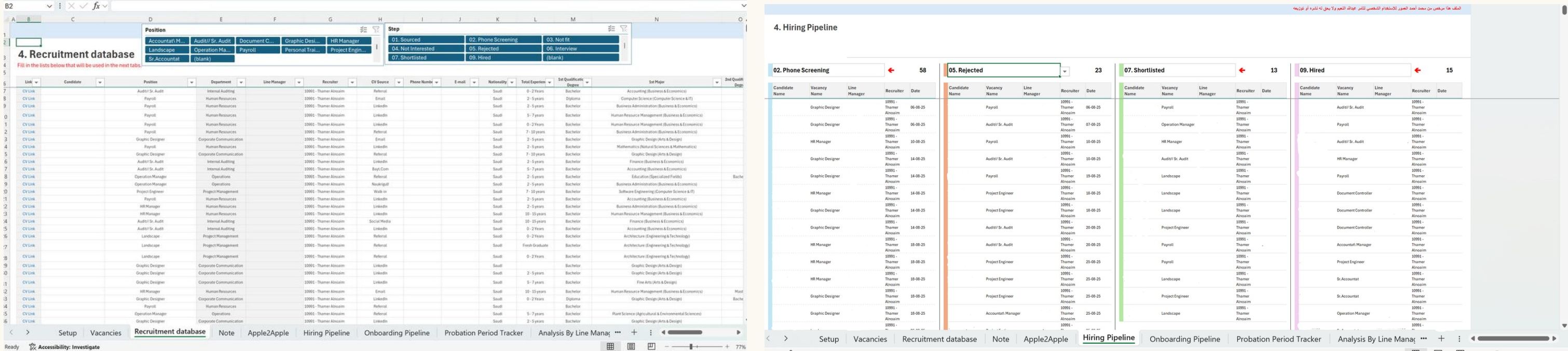Open the Candidate column filter dropdown
The width and height of the screenshot is (1568, 351).
coord(100,82)
